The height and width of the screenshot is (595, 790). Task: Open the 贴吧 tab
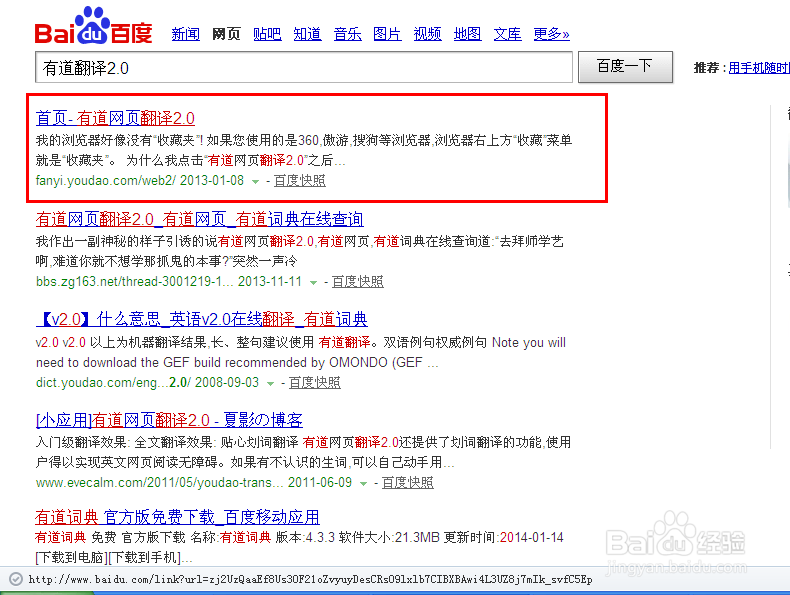(x=267, y=34)
